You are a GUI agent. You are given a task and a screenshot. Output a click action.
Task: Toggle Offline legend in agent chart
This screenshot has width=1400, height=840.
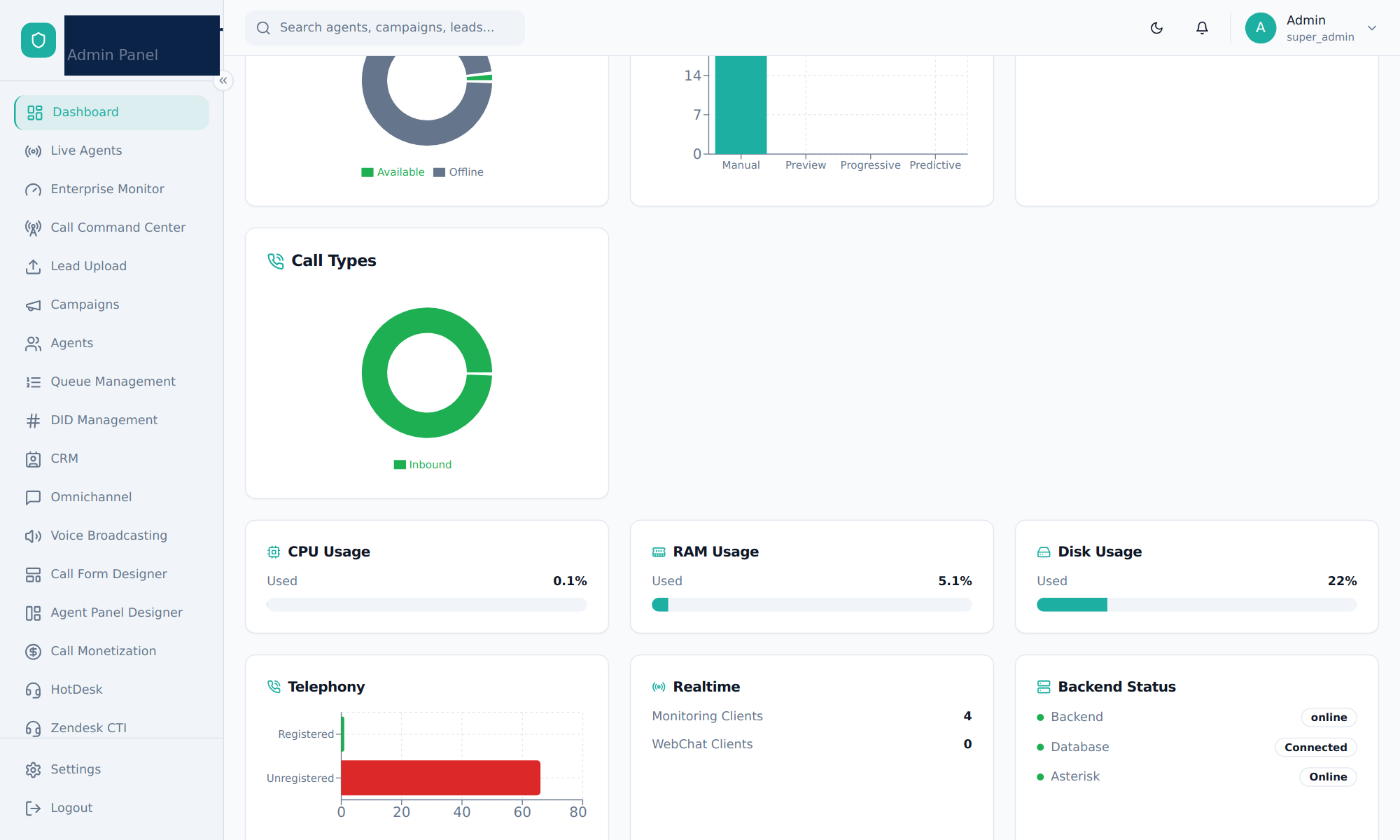(x=458, y=172)
